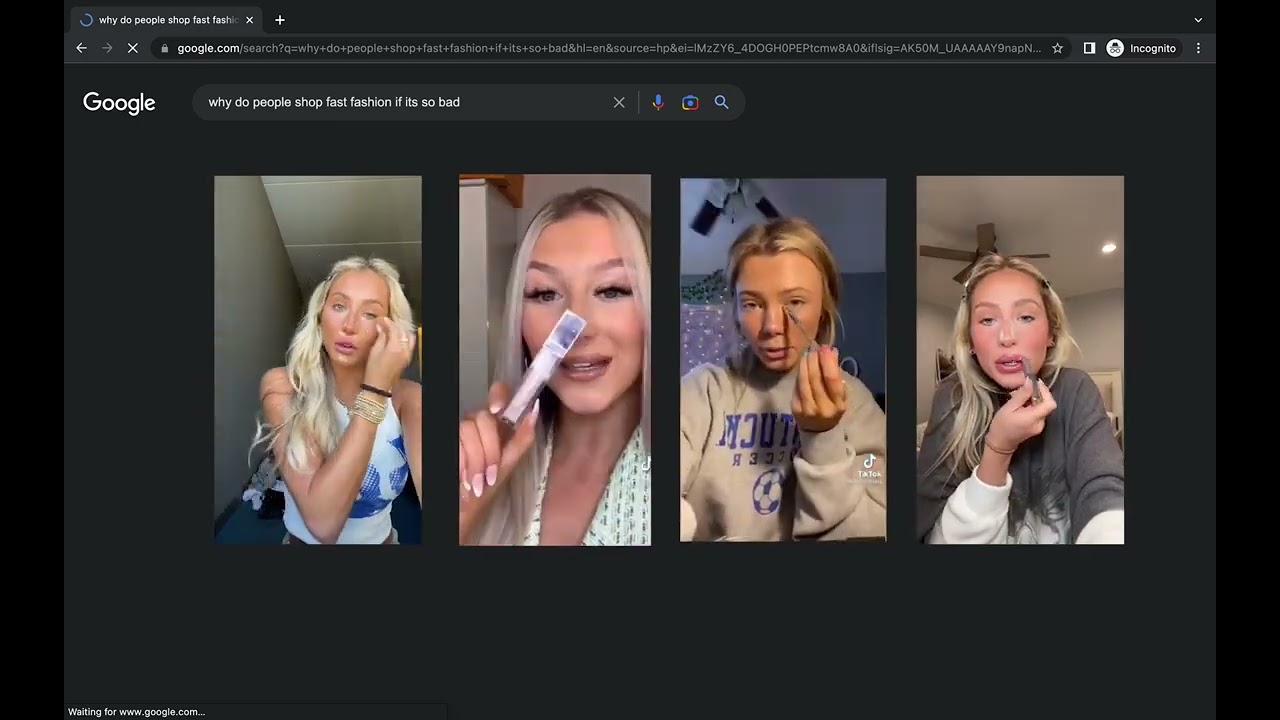Click the browser back arrow
1280x720 pixels.
(82, 48)
